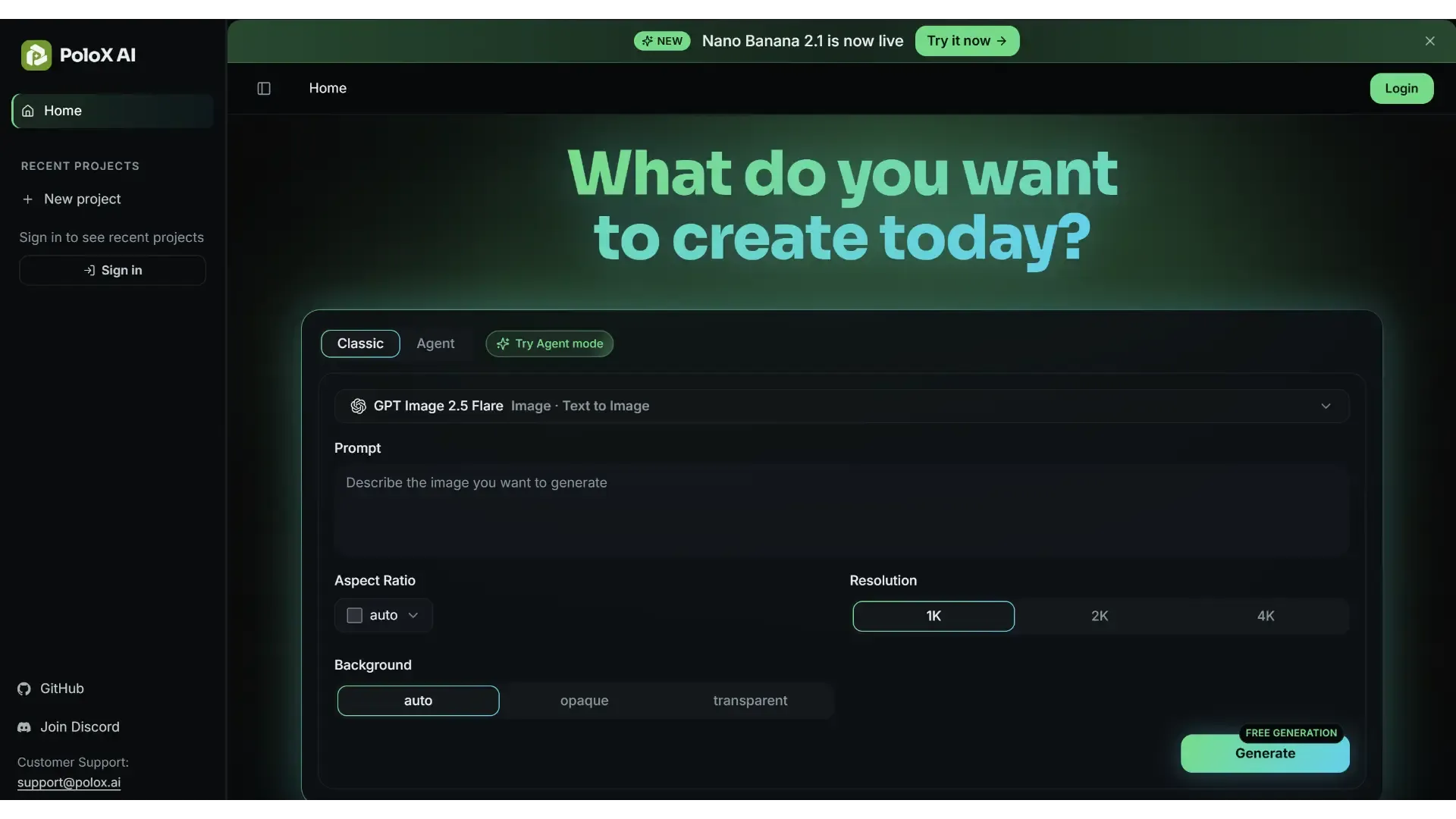1456x819 pixels.
Task: Open the Aspect Ratio auto dropdown
Action: pos(384,615)
